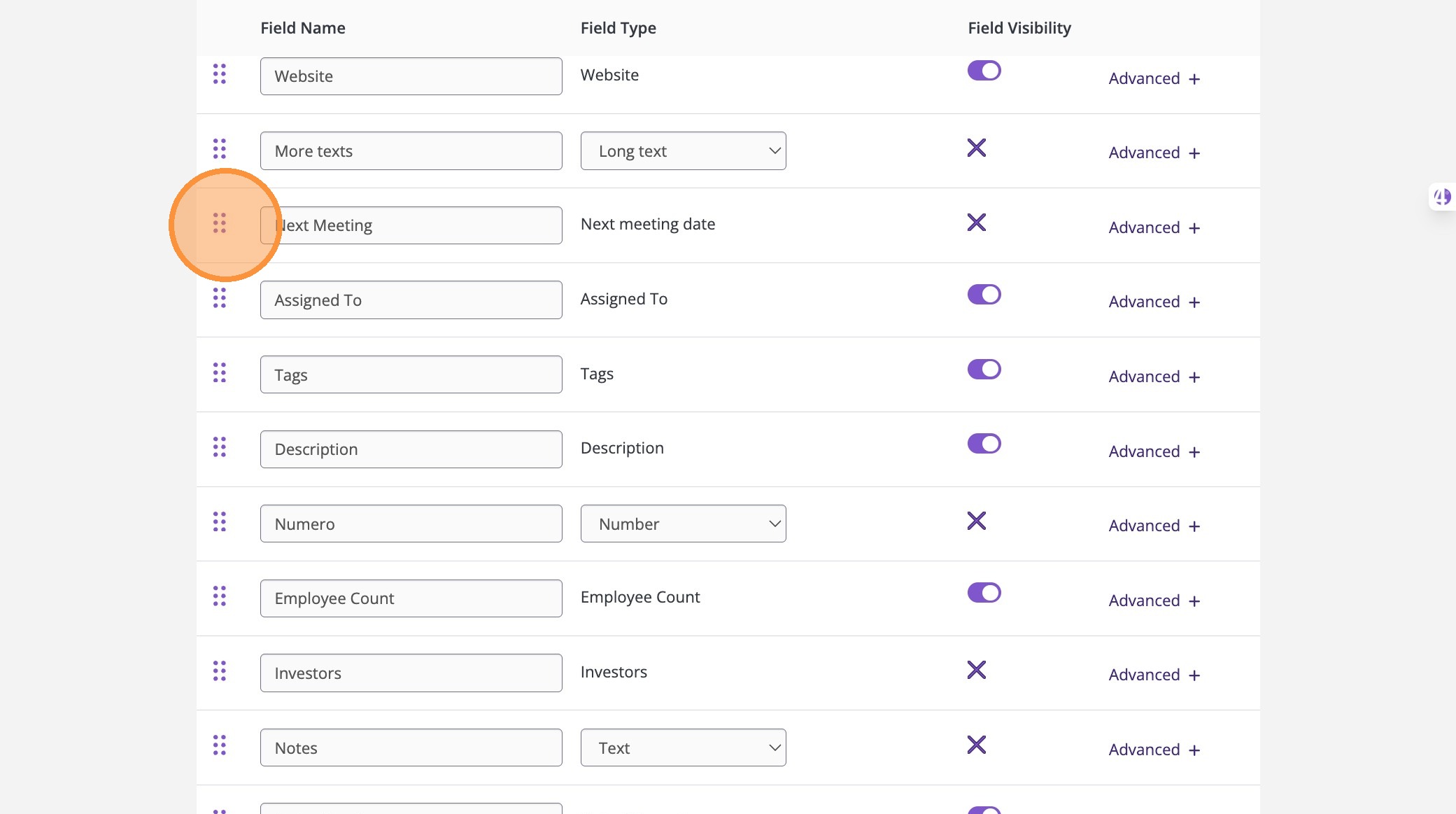Open the floating widget icon on right edge
This screenshot has height=814, width=1456.
[1442, 197]
